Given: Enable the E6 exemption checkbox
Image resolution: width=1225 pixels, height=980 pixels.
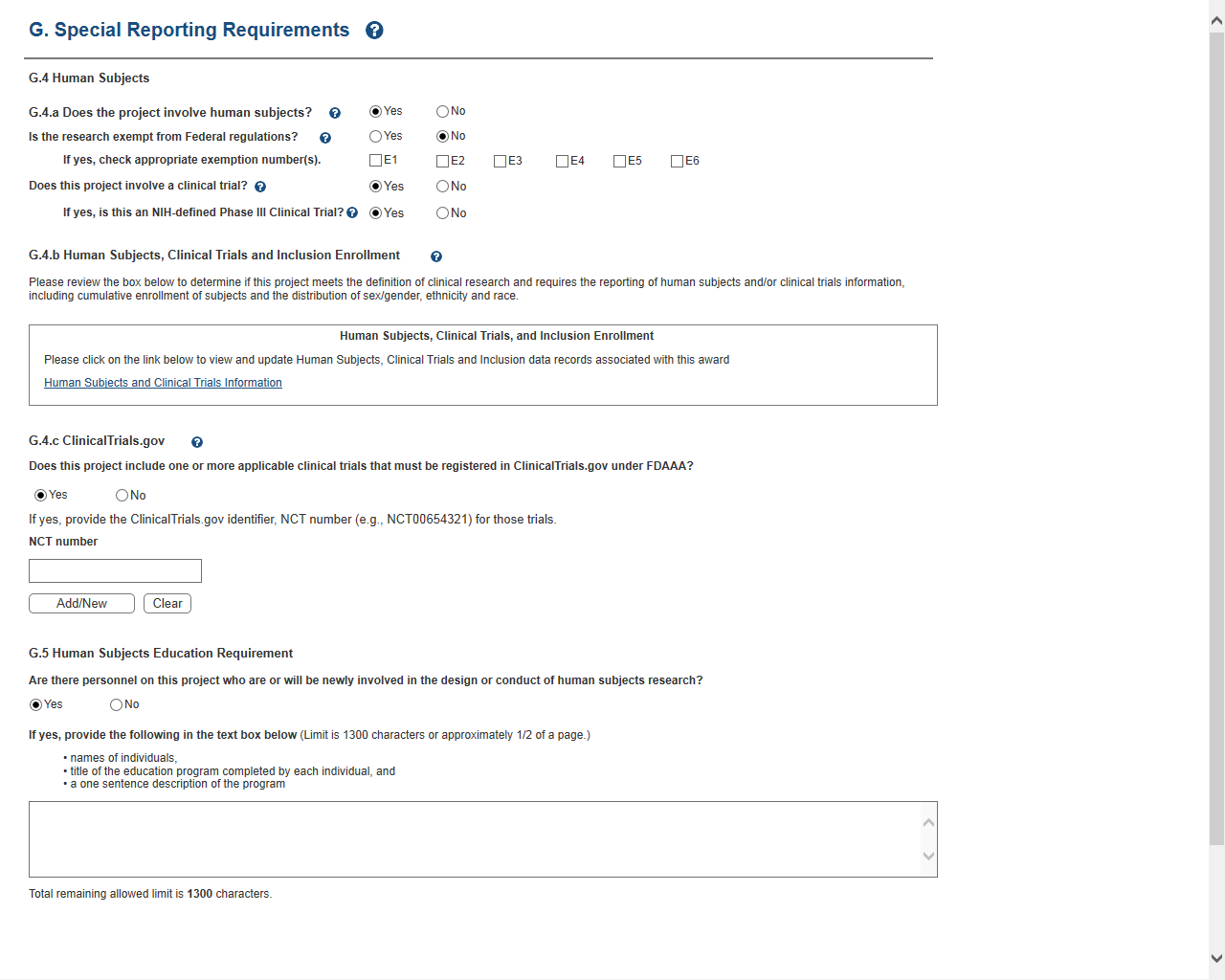Looking at the screenshot, I should [x=677, y=161].
